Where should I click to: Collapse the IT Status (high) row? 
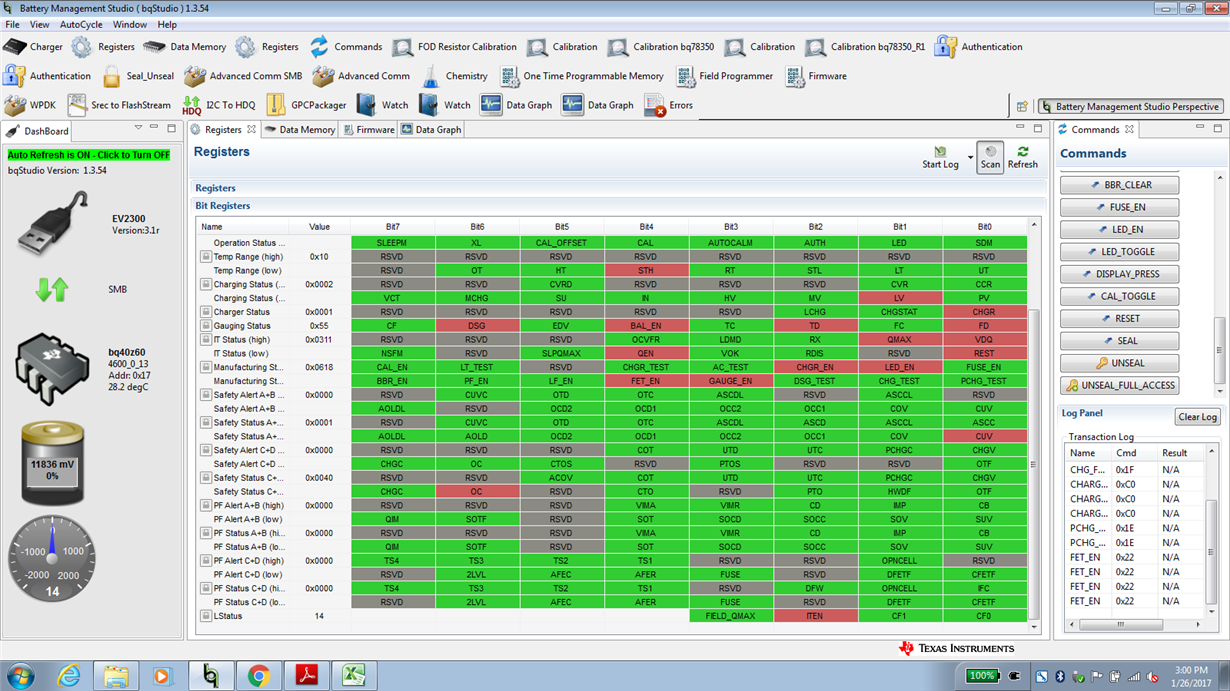205,340
